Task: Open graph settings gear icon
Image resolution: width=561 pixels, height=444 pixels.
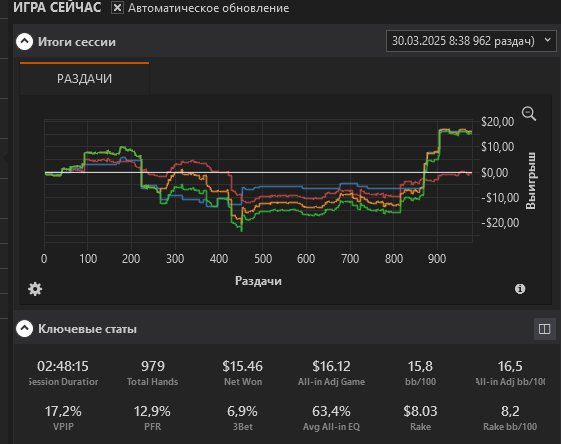Action: pos(35,289)
